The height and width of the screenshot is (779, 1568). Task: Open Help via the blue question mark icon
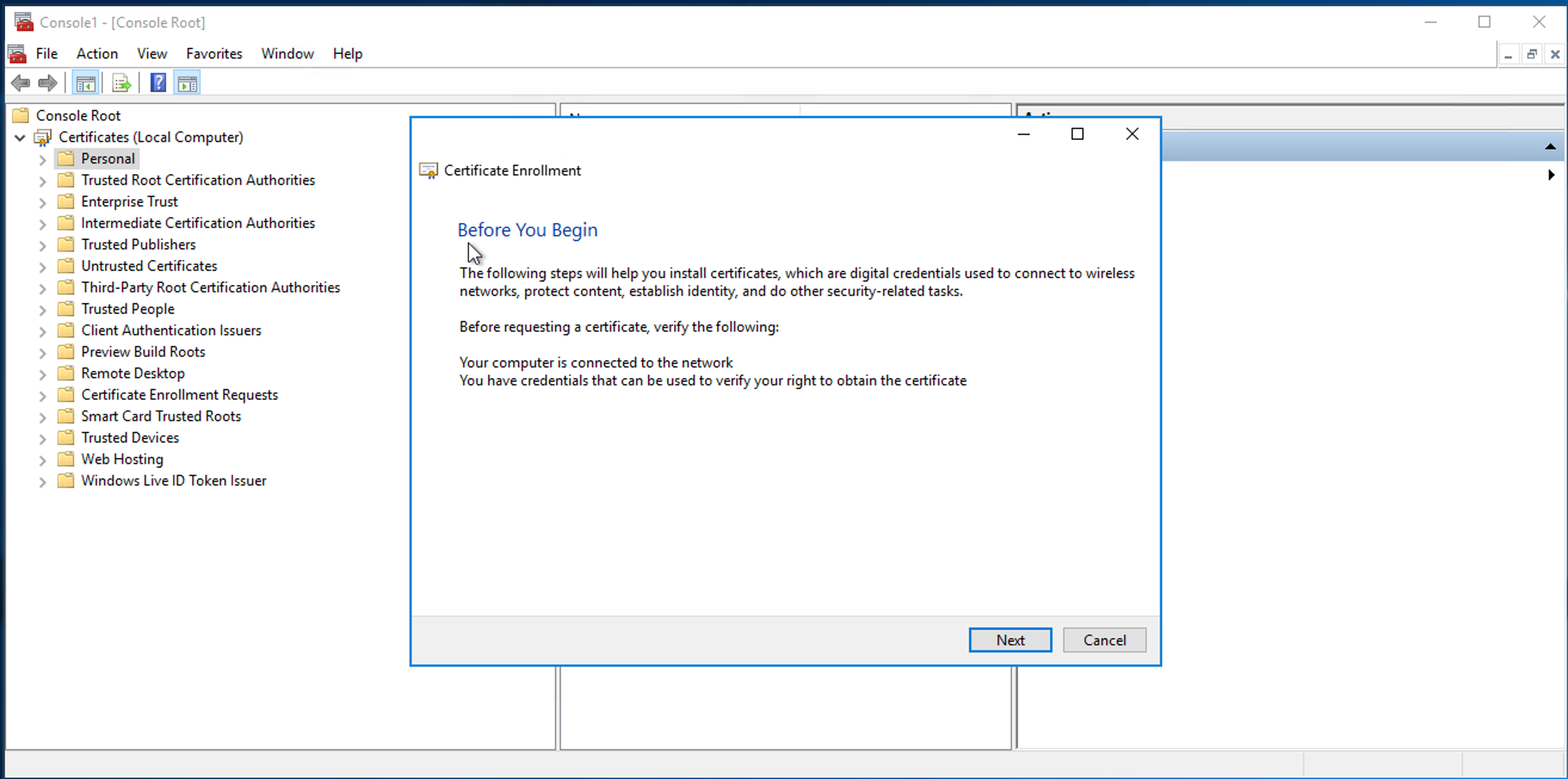pyautogui.click(x=158, y=83)
